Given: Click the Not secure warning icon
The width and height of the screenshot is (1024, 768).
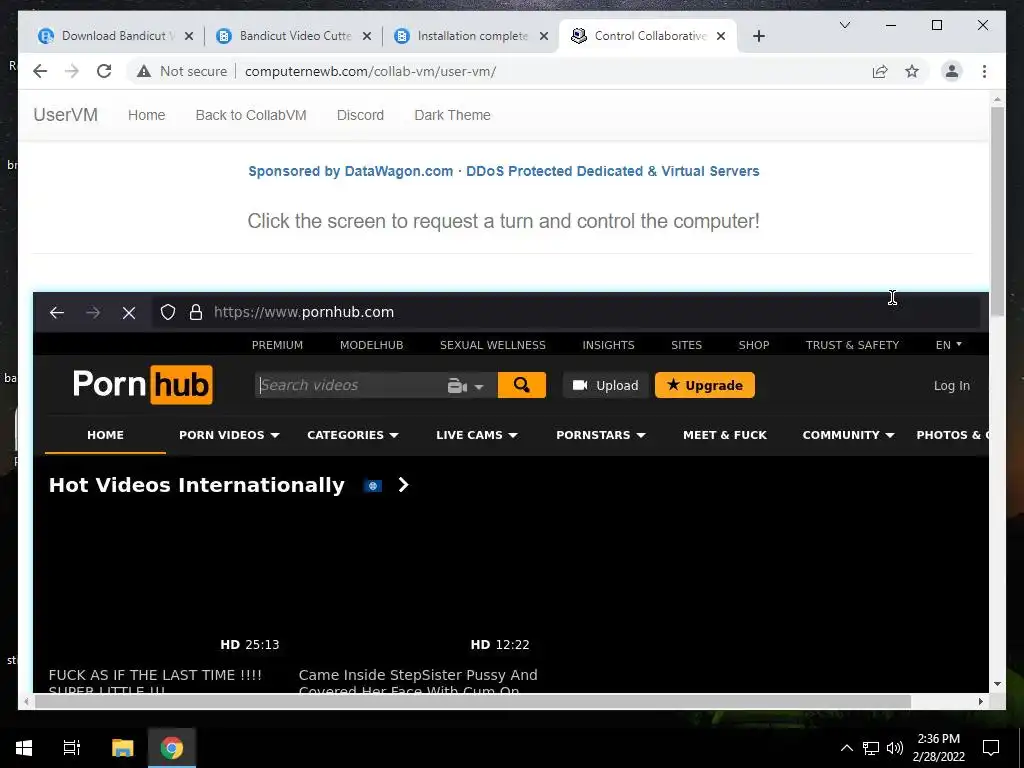Looking at the screenshot, I should coord(144,71).
